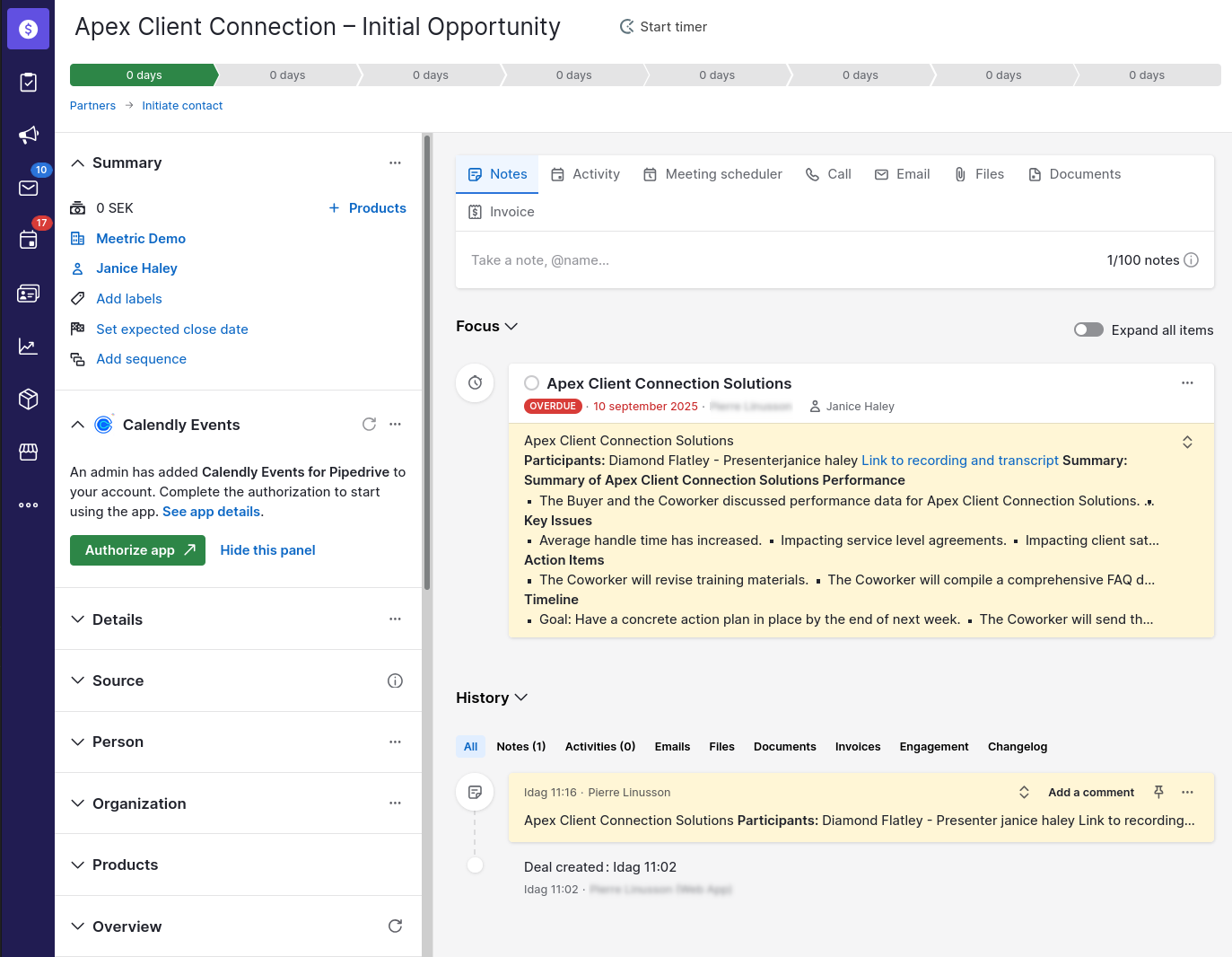This screenshot has width=1232, height=957.
Task: Click the info icon next to Source
Action: click(x=395, y=680)
